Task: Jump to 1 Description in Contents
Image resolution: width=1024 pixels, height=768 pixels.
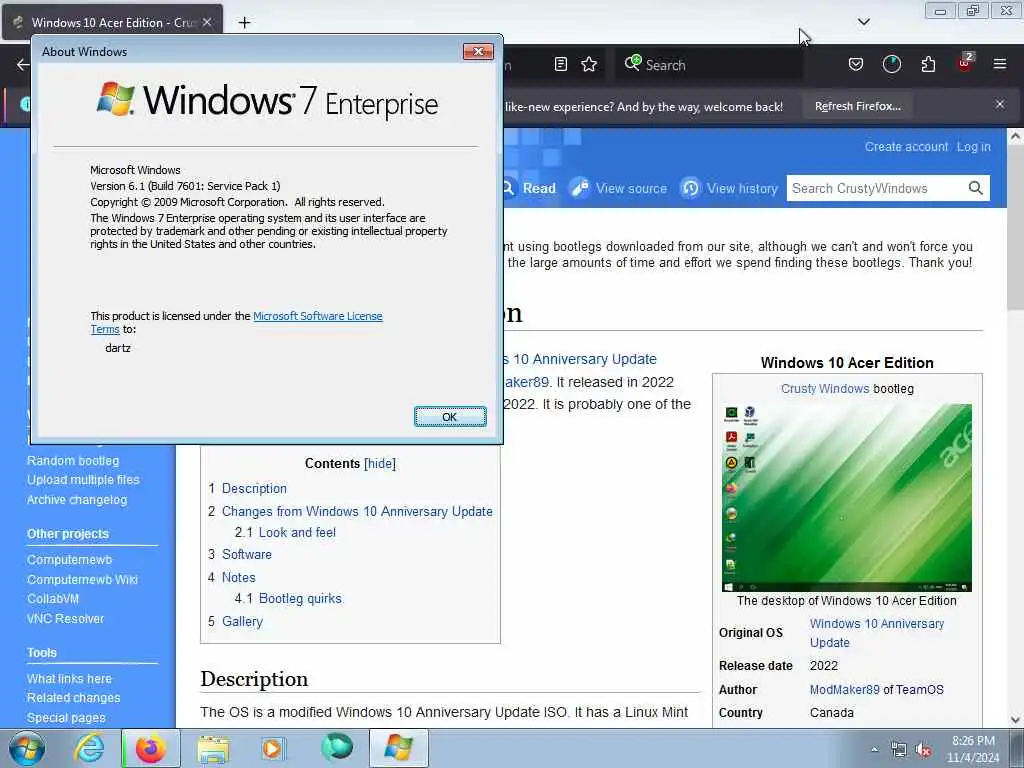Action: tap(254, 488)
